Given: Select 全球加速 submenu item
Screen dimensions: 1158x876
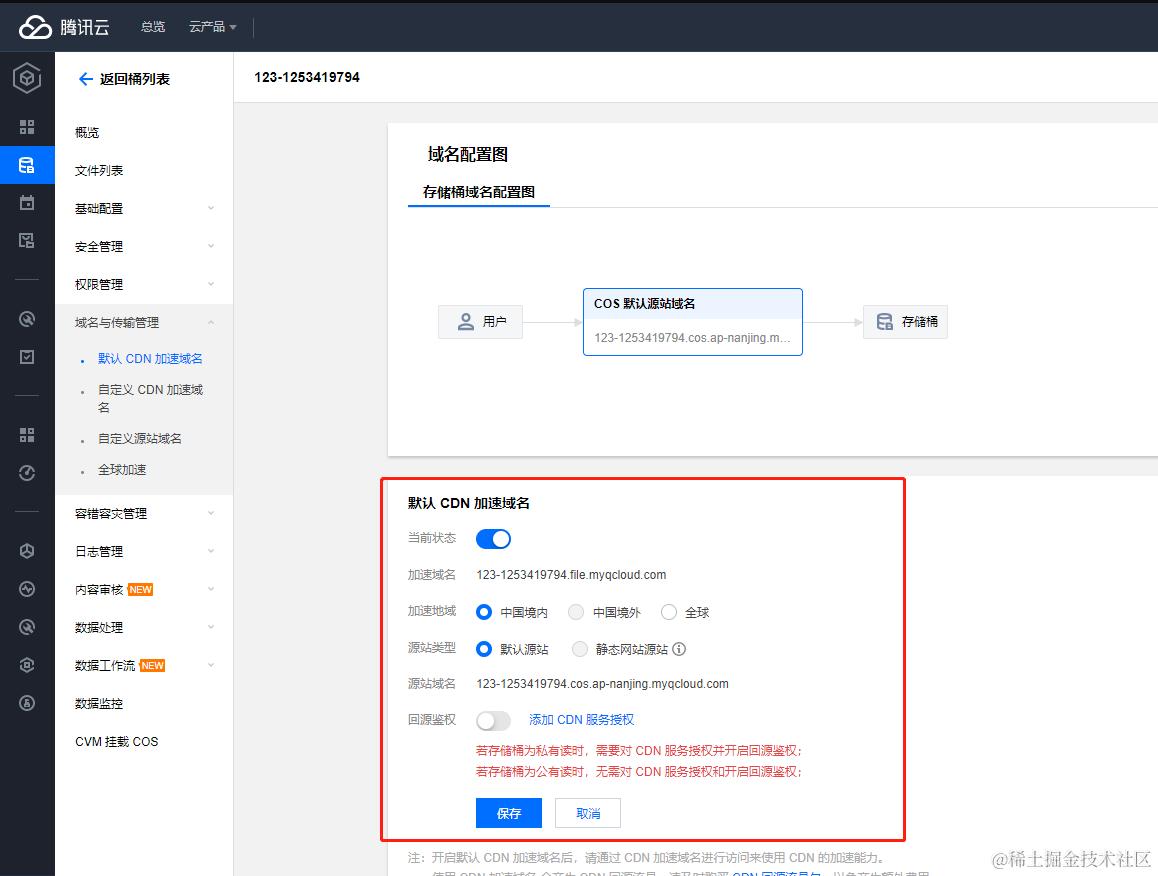Looking at the screenshot, I should (122, 469).
